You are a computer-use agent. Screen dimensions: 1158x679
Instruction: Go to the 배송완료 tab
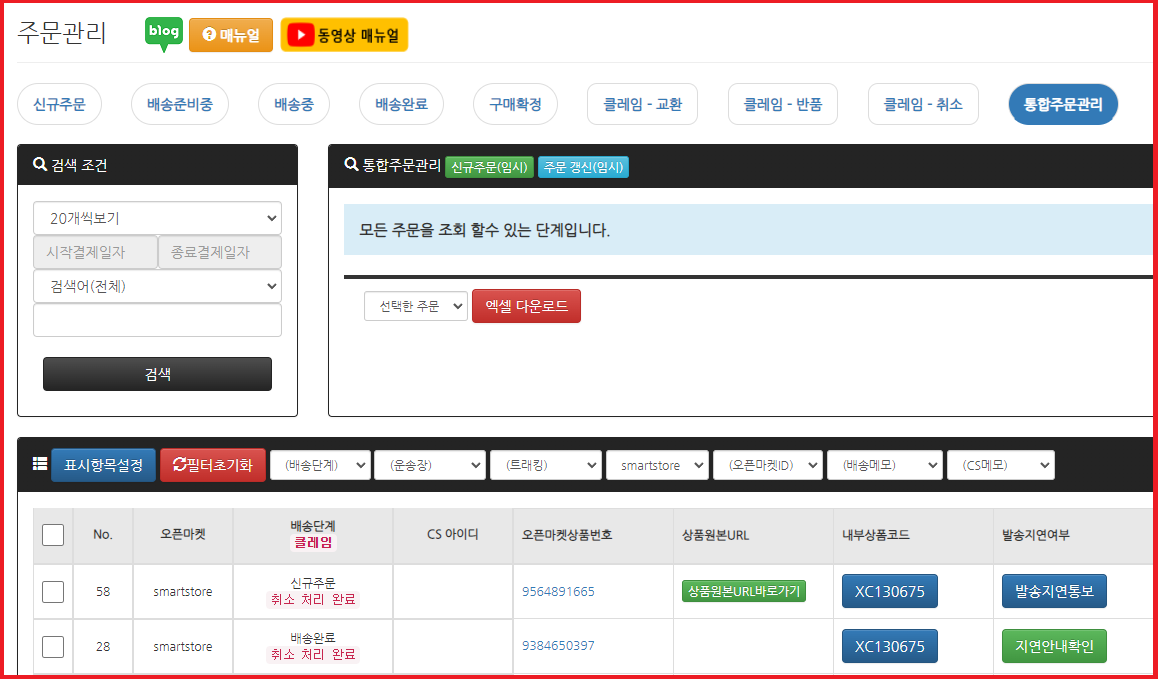[x=401, y=104]
